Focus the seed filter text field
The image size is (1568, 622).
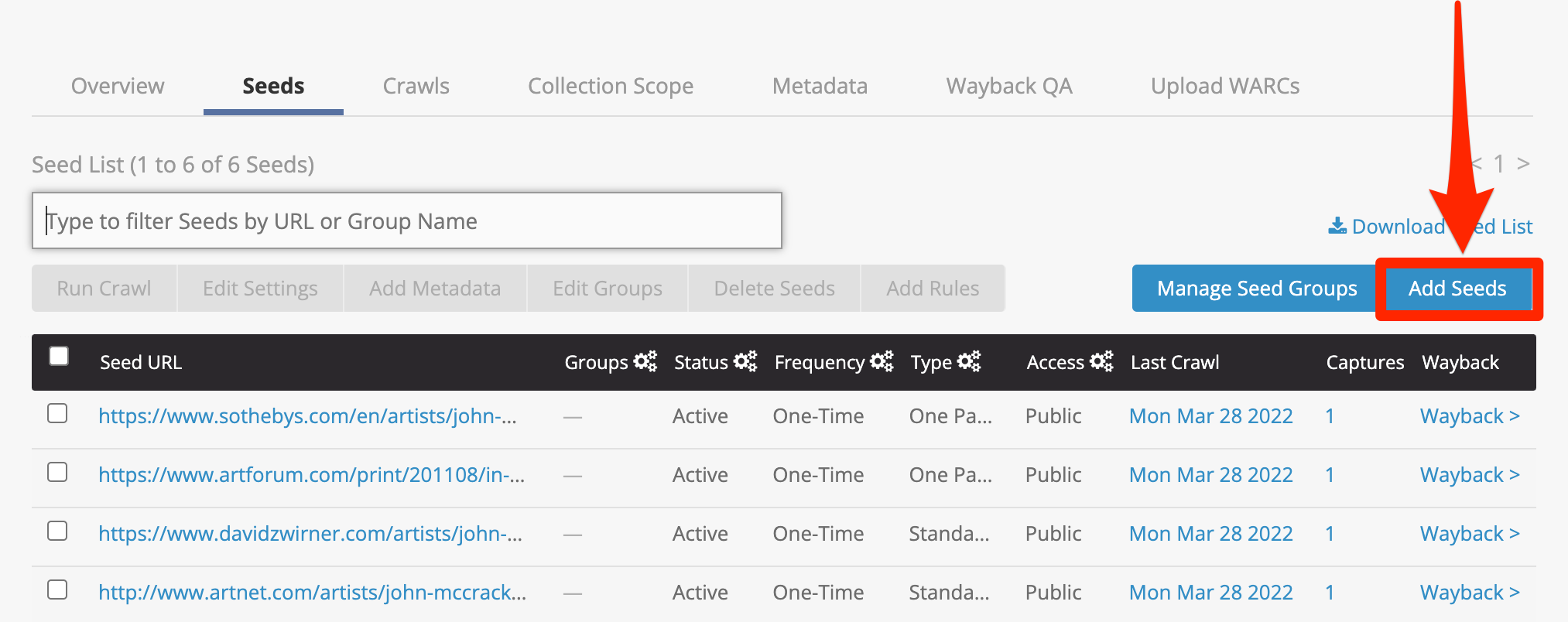tap(406, 221)
